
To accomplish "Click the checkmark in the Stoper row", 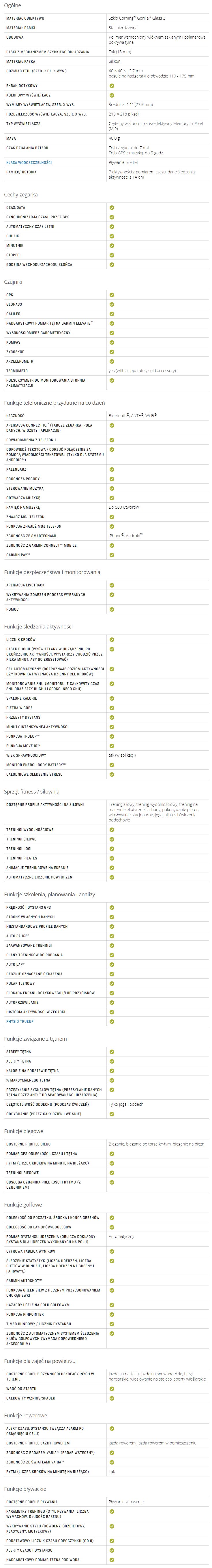I will pyautogui.click(x=112, y=255).
